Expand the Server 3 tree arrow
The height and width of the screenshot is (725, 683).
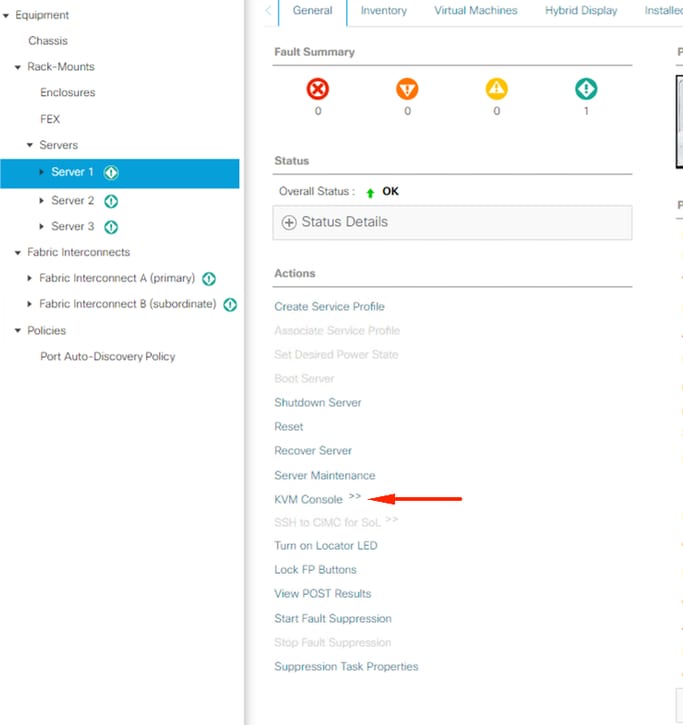coord(42,227)
